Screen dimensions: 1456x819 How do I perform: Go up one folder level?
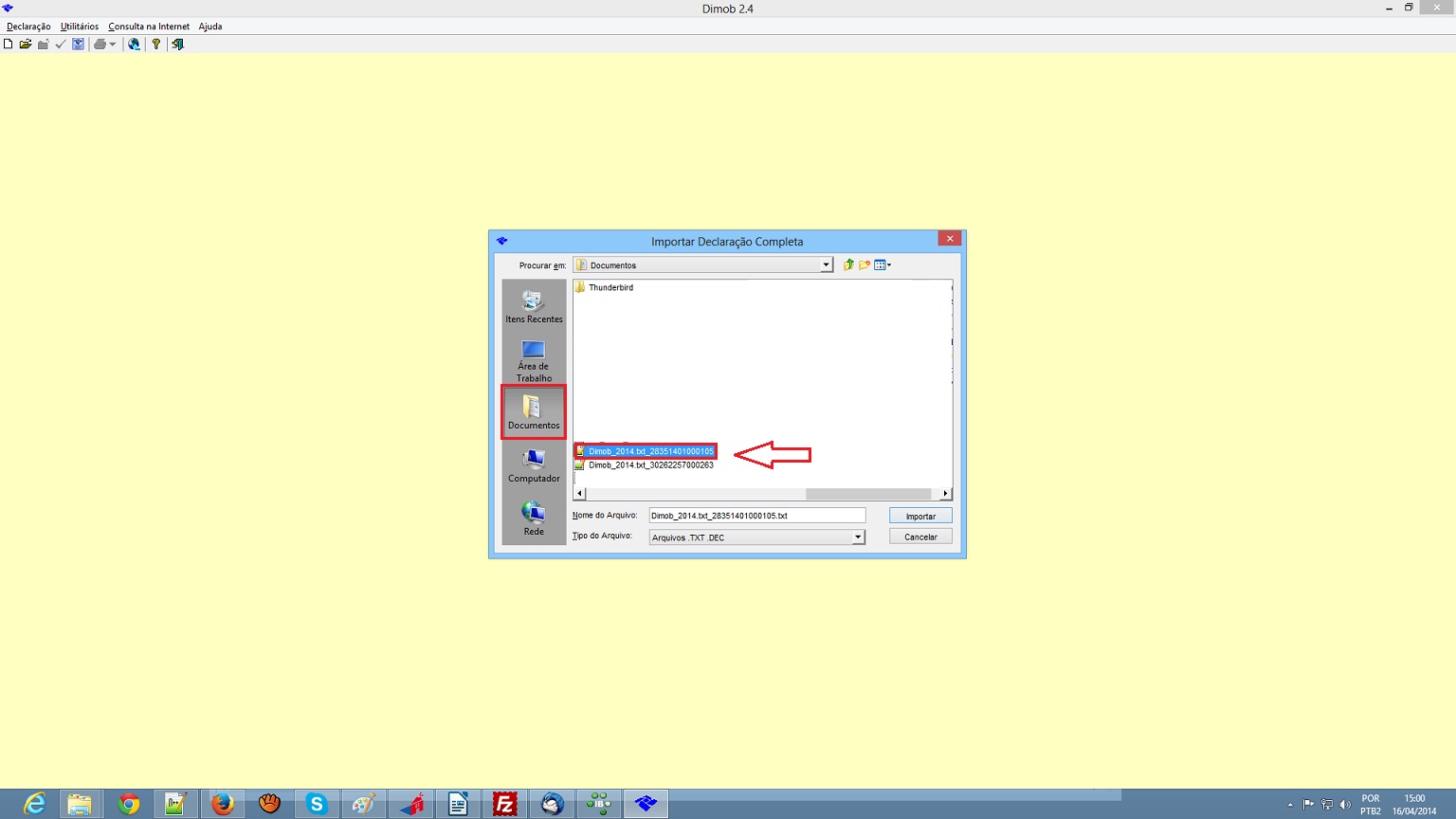[848, 265]
